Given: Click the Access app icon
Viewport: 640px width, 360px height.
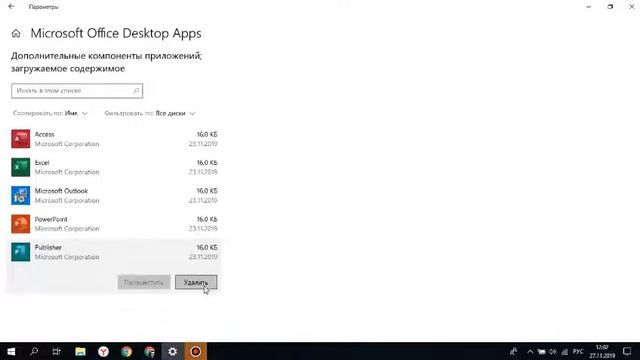Looking at the screenshot, I should (20, 139).
